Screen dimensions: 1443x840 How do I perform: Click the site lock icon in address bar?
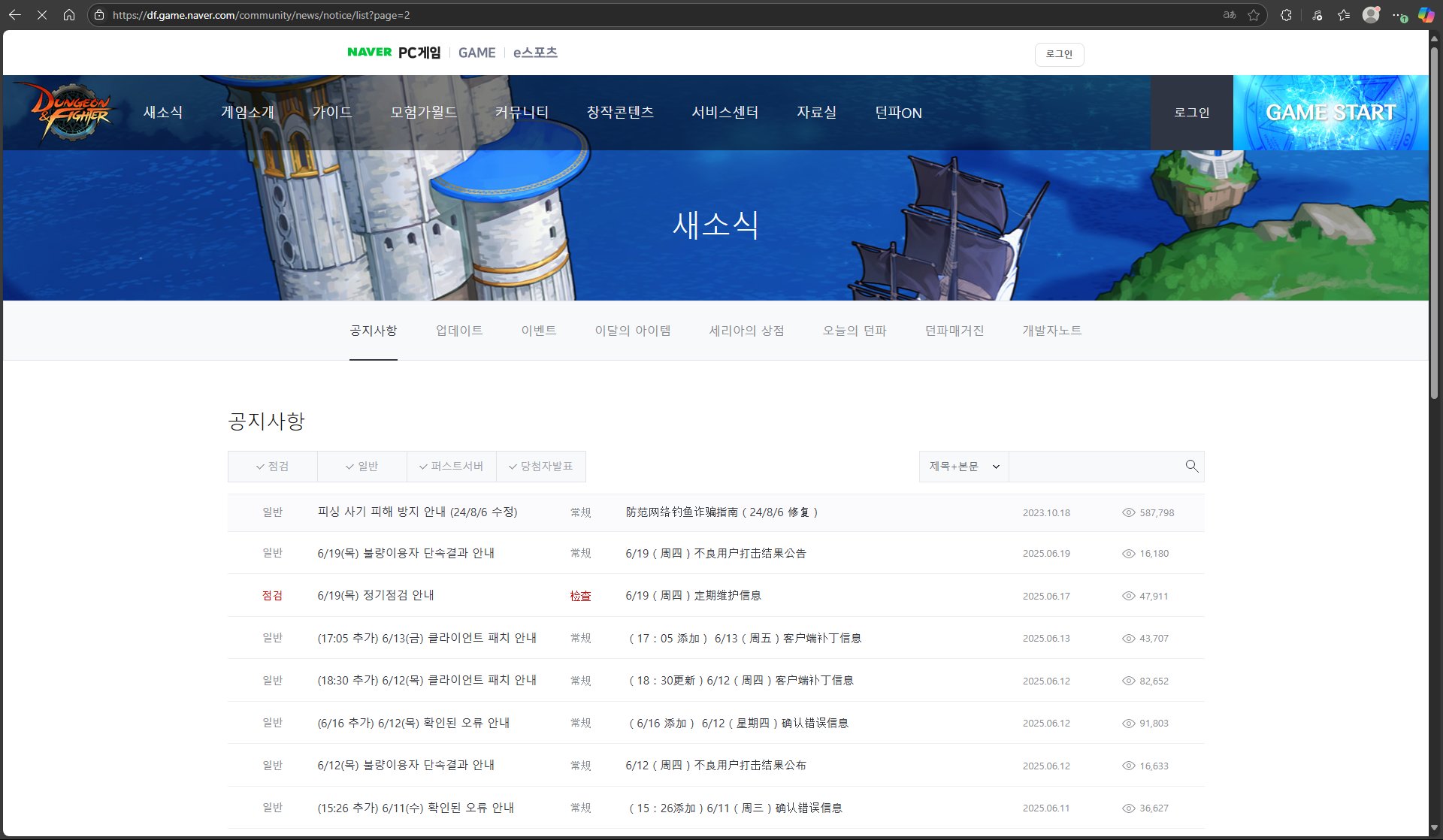tap(99, 15)
